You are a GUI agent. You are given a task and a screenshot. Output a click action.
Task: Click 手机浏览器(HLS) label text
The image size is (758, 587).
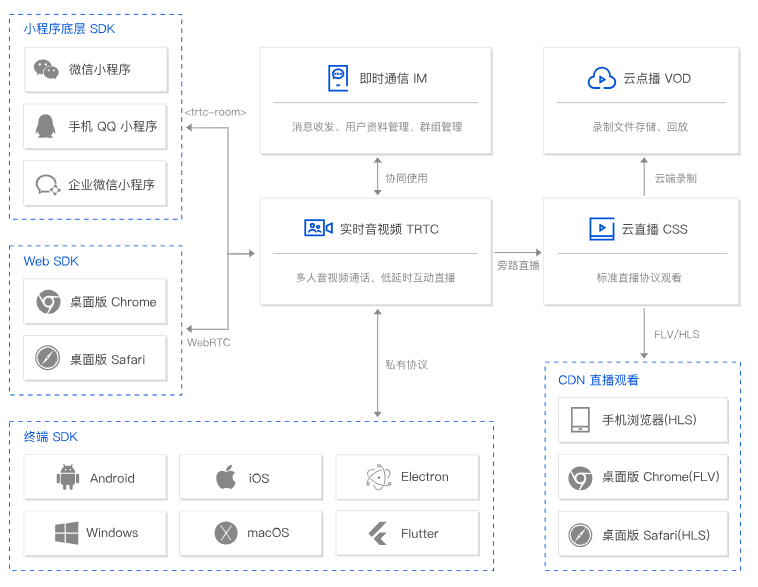point(649,420)
